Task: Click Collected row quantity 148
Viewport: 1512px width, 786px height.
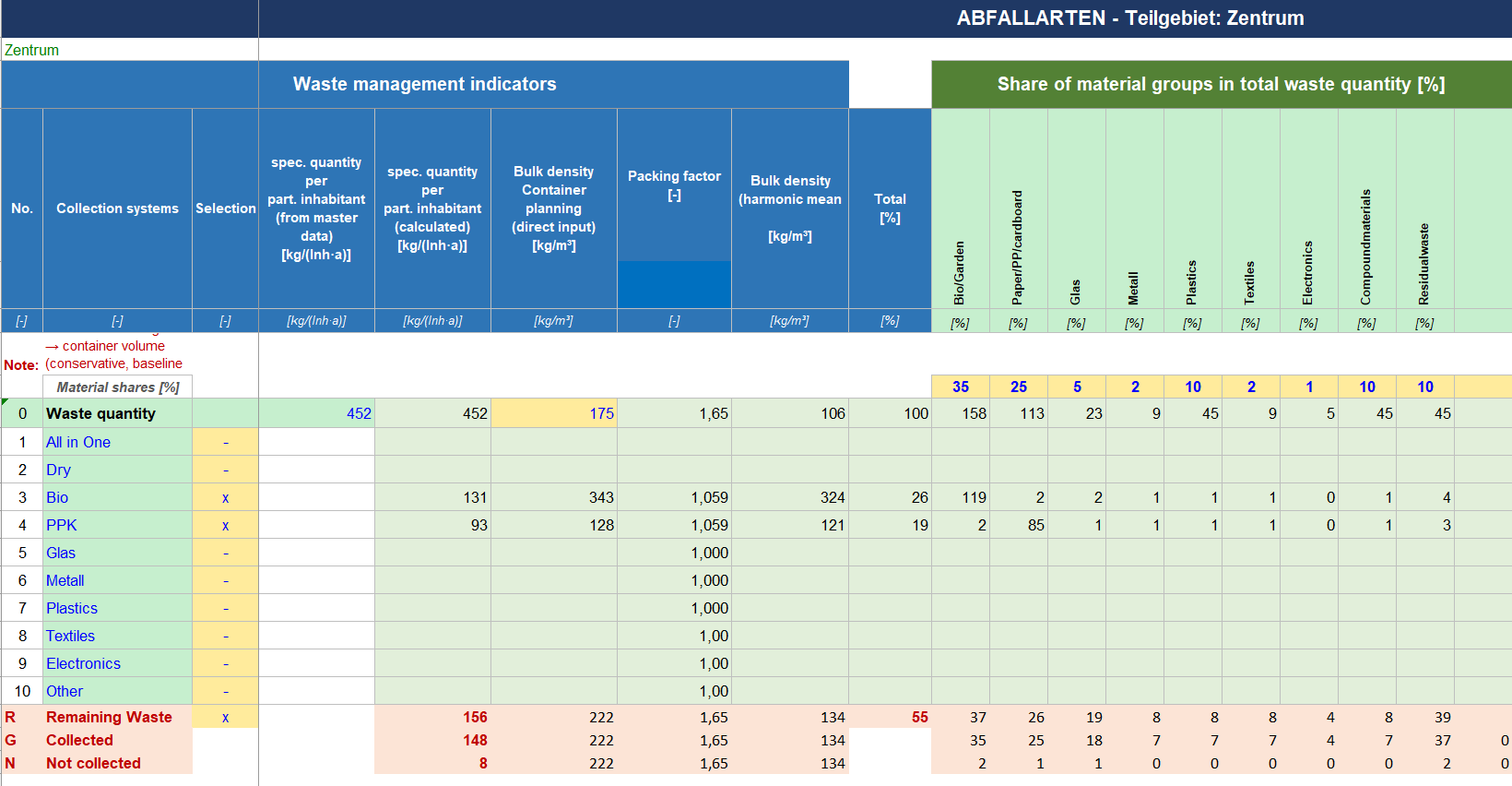Action: pos(432,740)
